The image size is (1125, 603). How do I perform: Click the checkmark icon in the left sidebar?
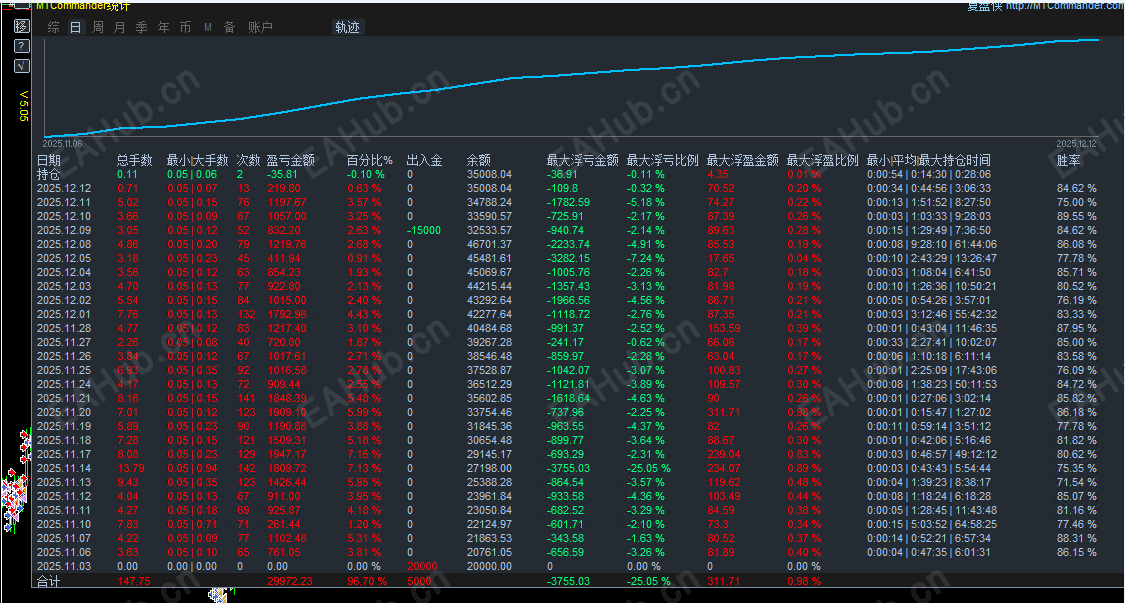click(21, 67)
